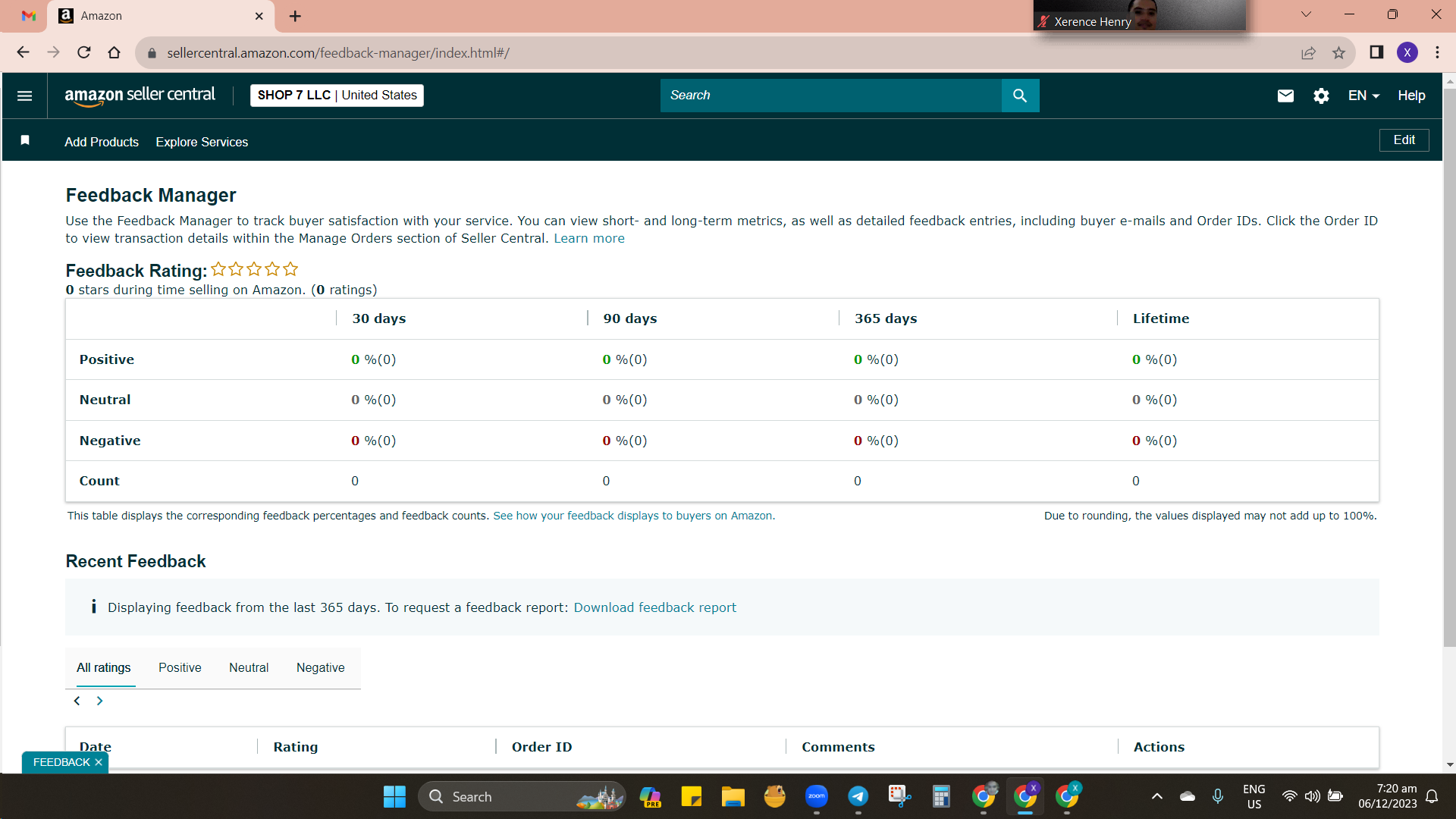Screen dimensions: 1456x819
Task: Switch to the Gmail pinned tab
Action: pyautogui.click(x=29, y=16)
